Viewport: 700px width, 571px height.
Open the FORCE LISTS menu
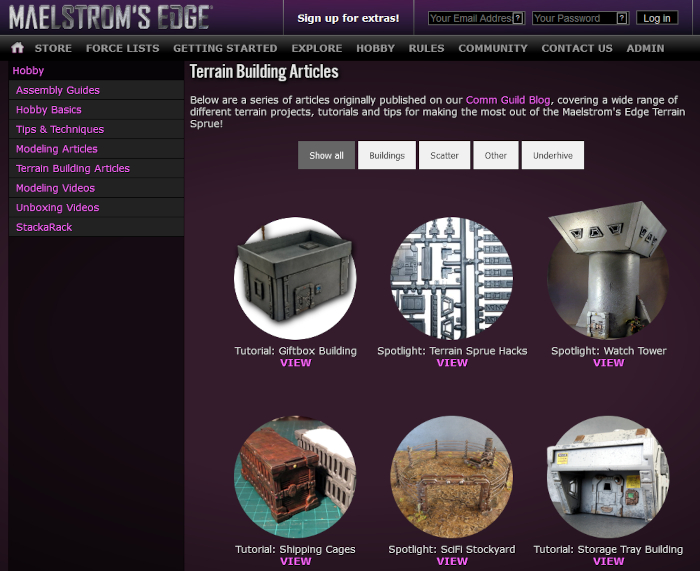122,48
